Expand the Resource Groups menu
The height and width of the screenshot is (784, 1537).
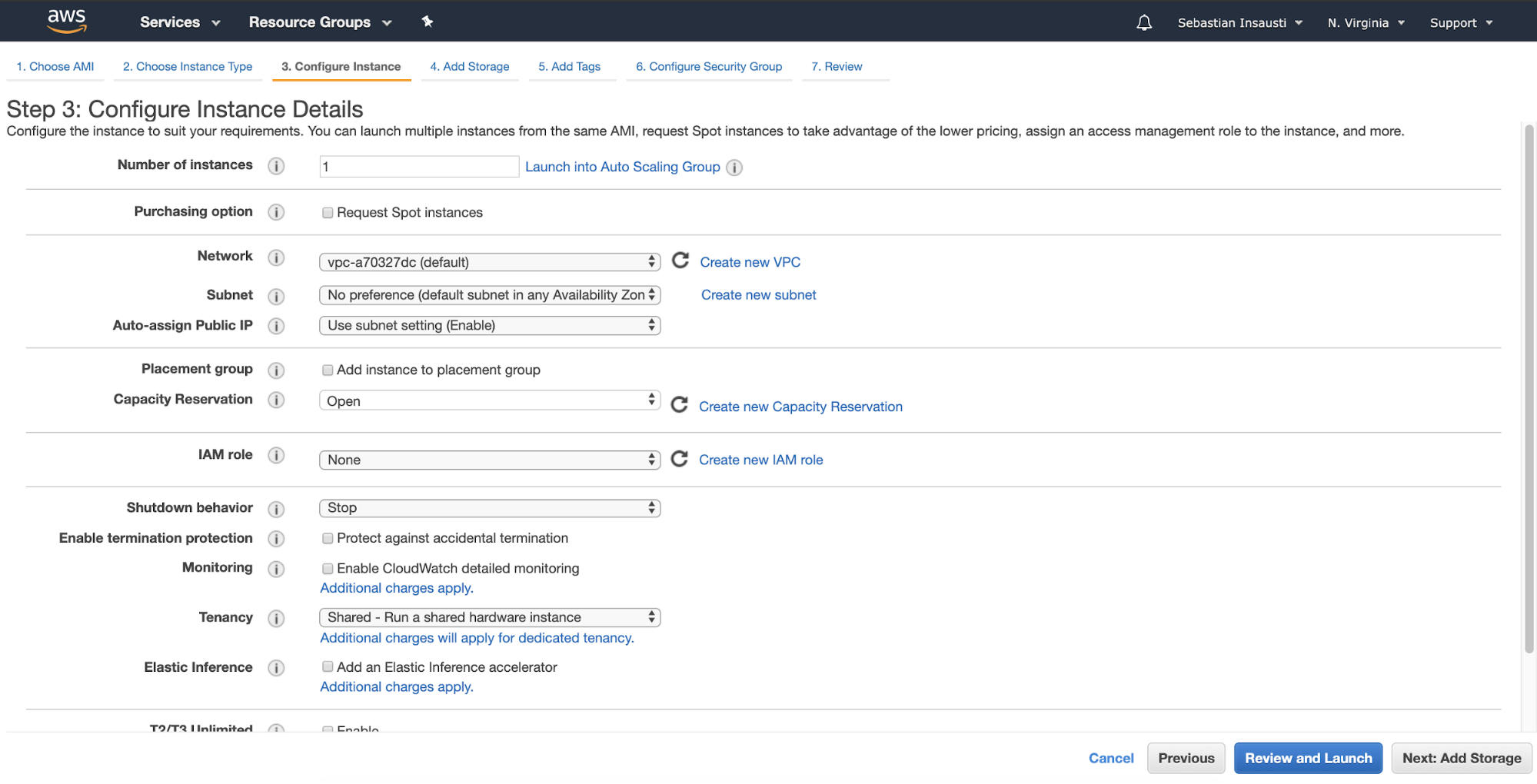click(x=320, y=22)
